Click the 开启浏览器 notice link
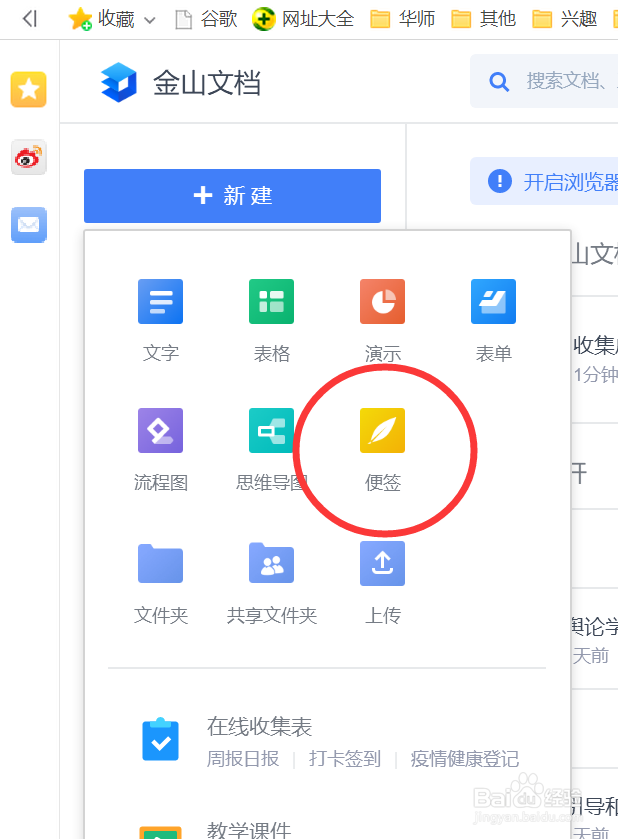 pyautogui.click(x=570, y=182)
